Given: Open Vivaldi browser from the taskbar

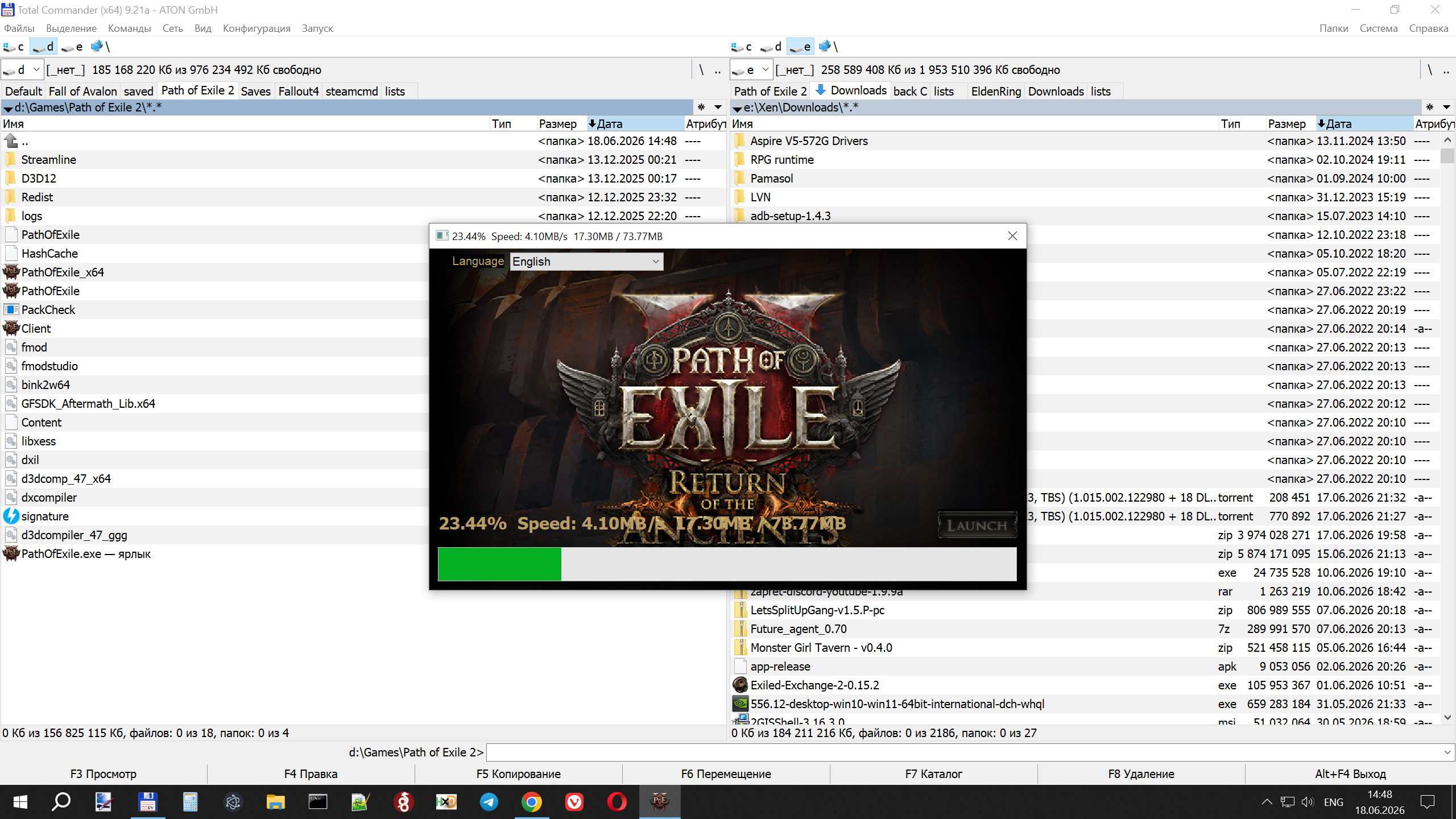Looking at the screenshot, I should coord(574,802).
